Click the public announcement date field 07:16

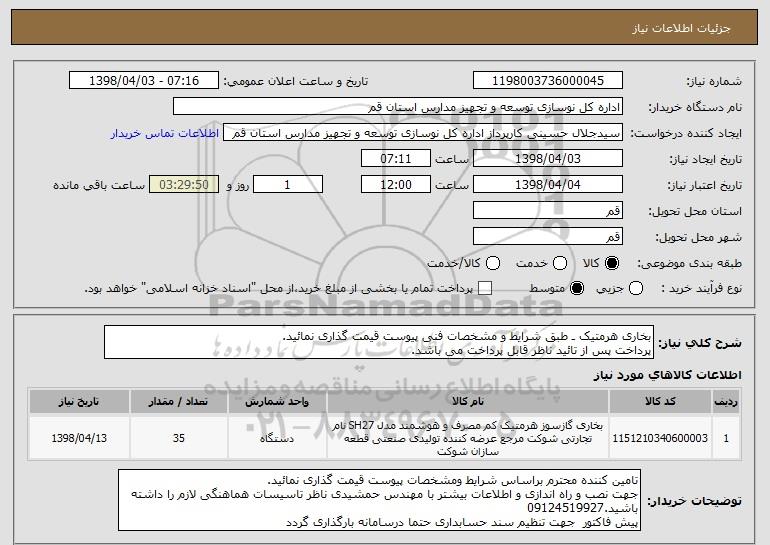coord(144,81)
